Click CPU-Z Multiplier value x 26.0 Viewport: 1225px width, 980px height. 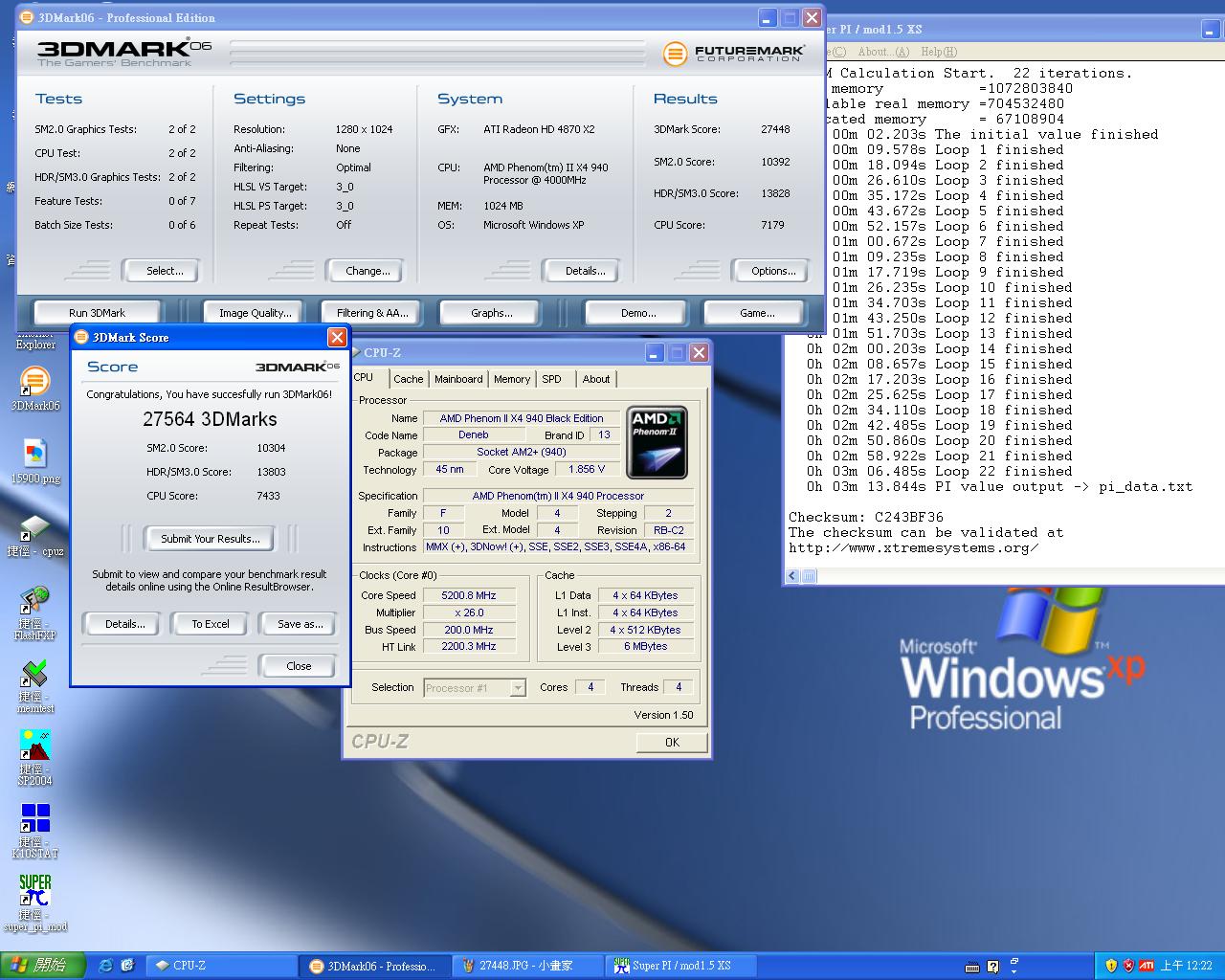coord(469,612)
